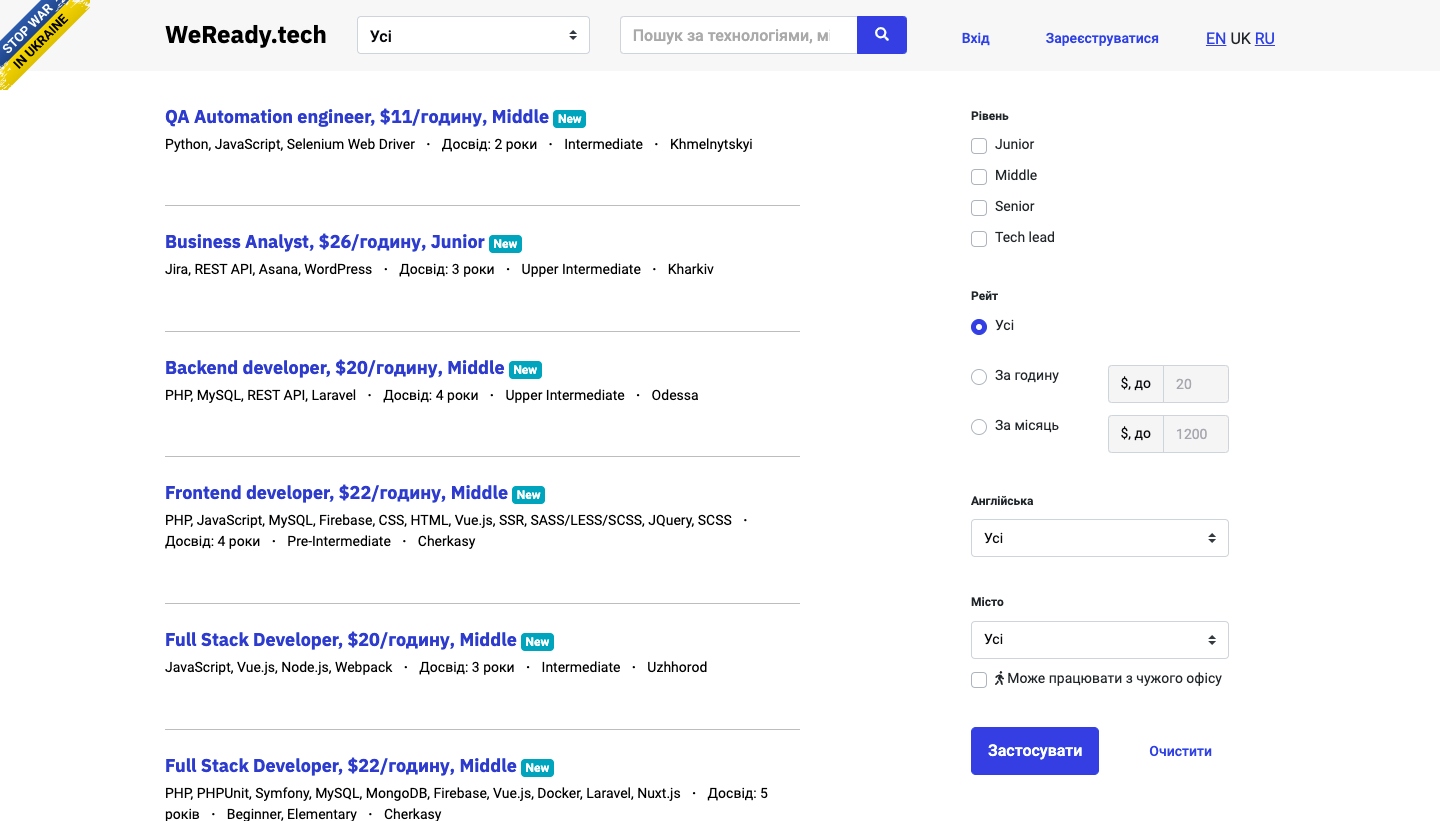Open the Англійська level dropdown
Image resolution: width=1440 pixels, height=821 pixels.
tap(1099, 538)
